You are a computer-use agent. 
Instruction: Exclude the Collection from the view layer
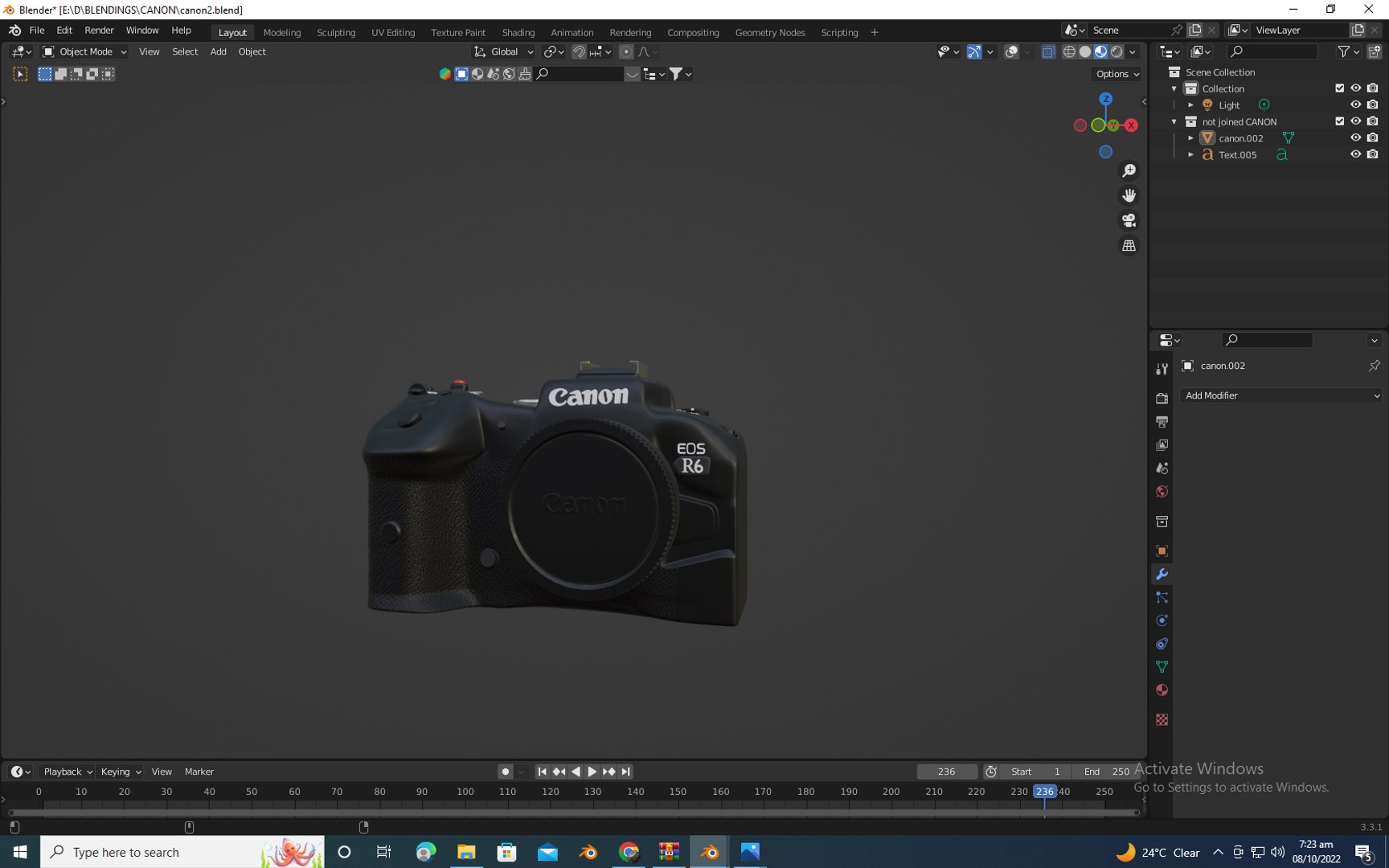click(1339, 88)
